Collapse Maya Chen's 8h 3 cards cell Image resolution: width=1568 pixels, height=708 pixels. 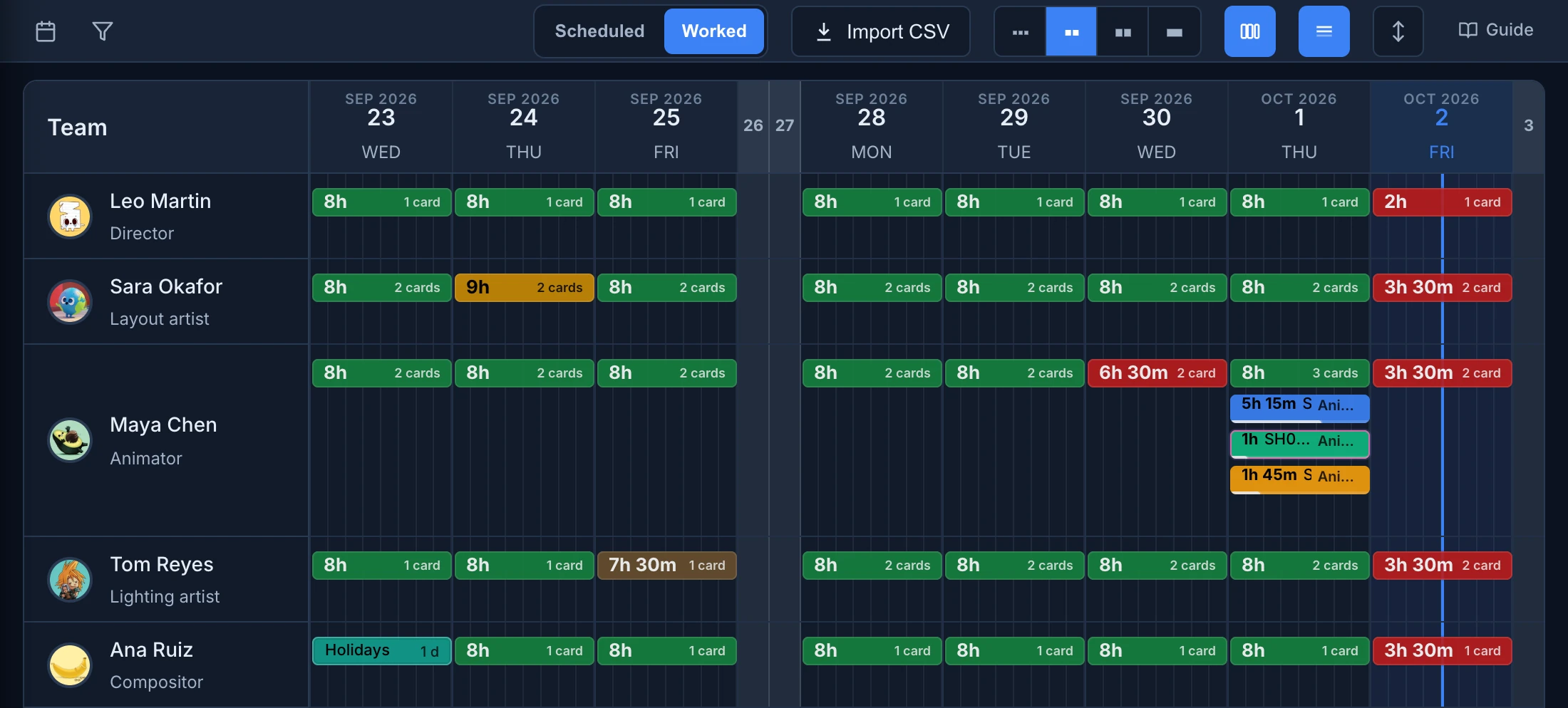1300,373
